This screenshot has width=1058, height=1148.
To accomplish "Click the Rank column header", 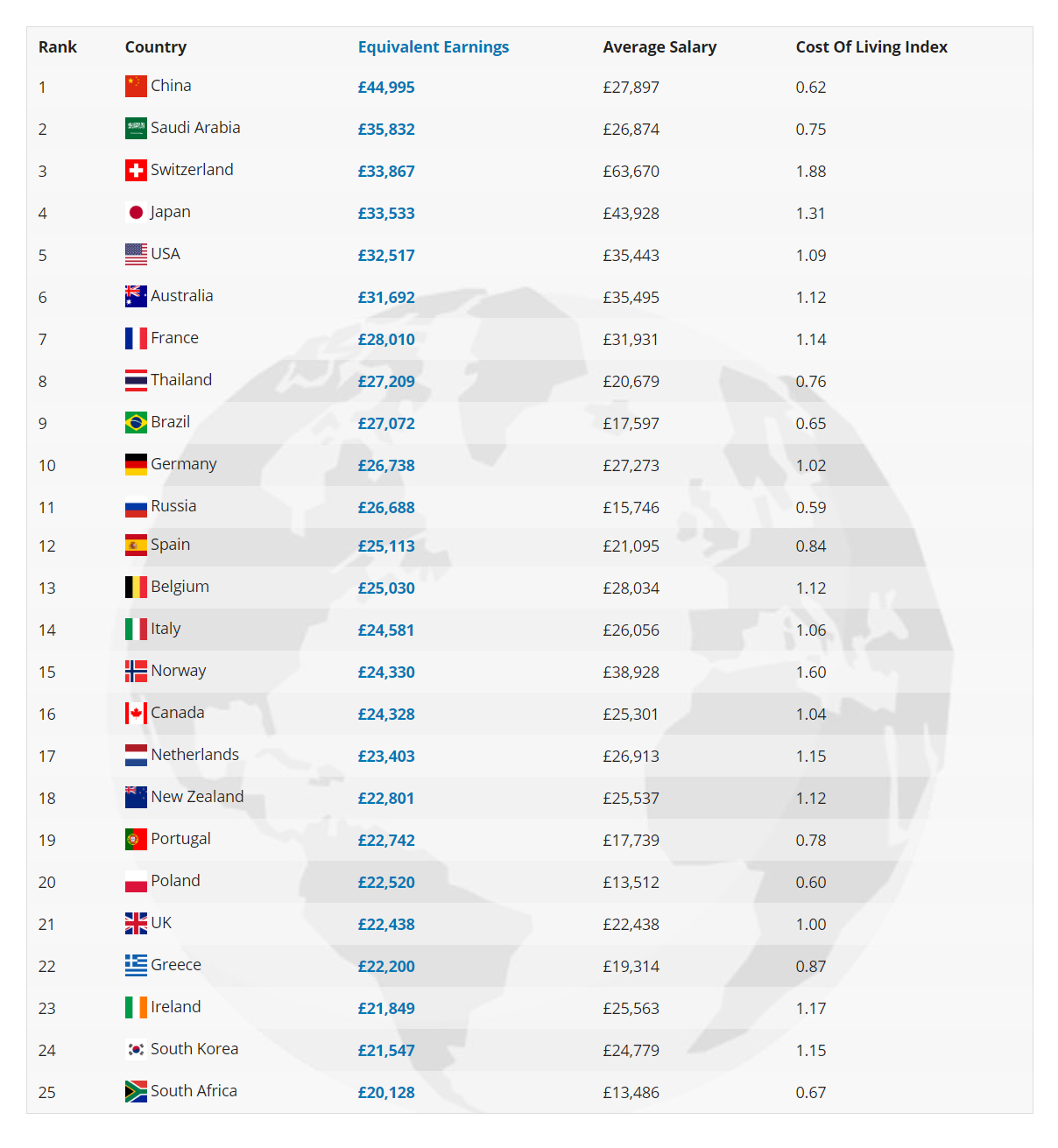I will pyautogui.click(x=58, y=47).
